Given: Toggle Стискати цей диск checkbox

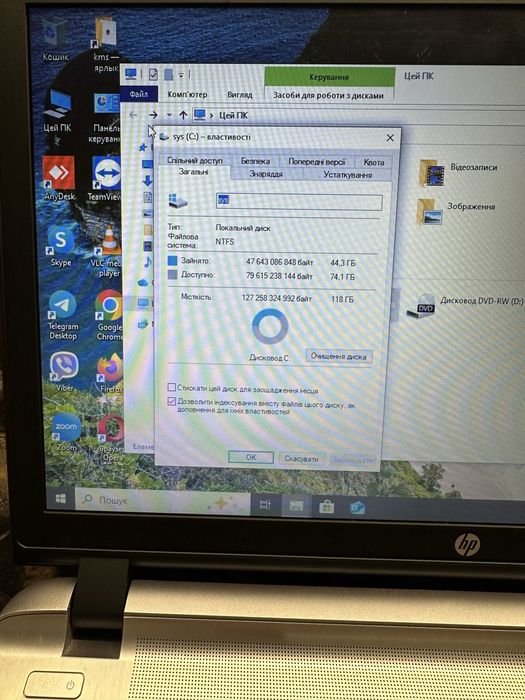Looking at the screenshot, I should click(171, 387).
